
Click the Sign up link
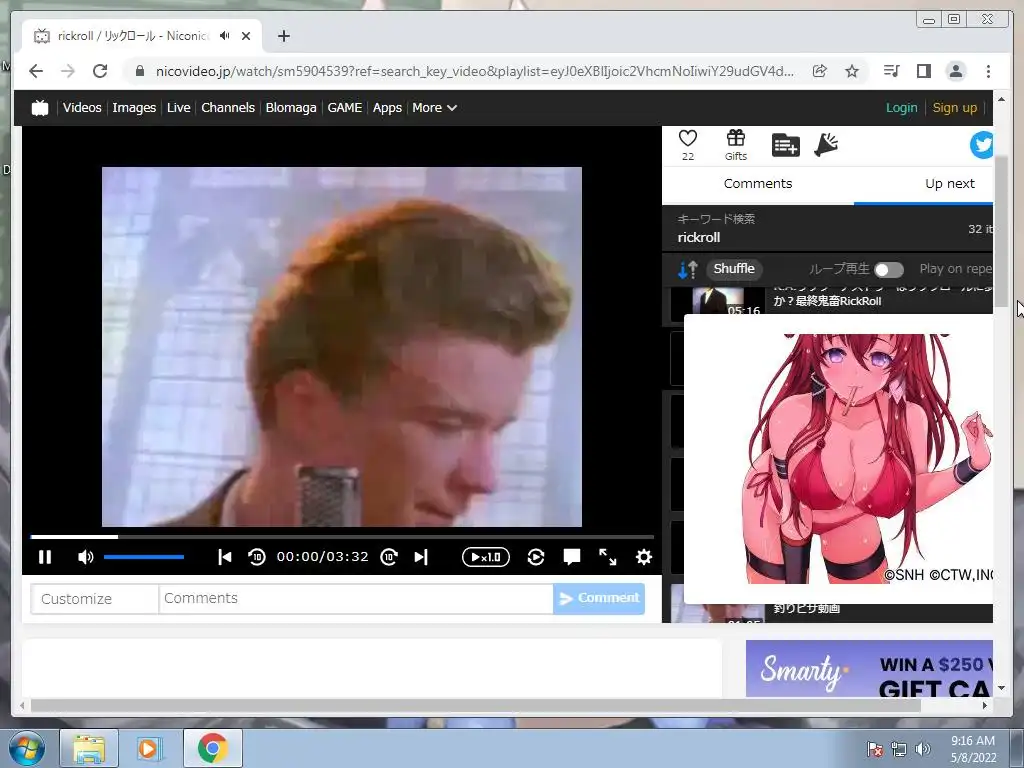pos(955,108)
